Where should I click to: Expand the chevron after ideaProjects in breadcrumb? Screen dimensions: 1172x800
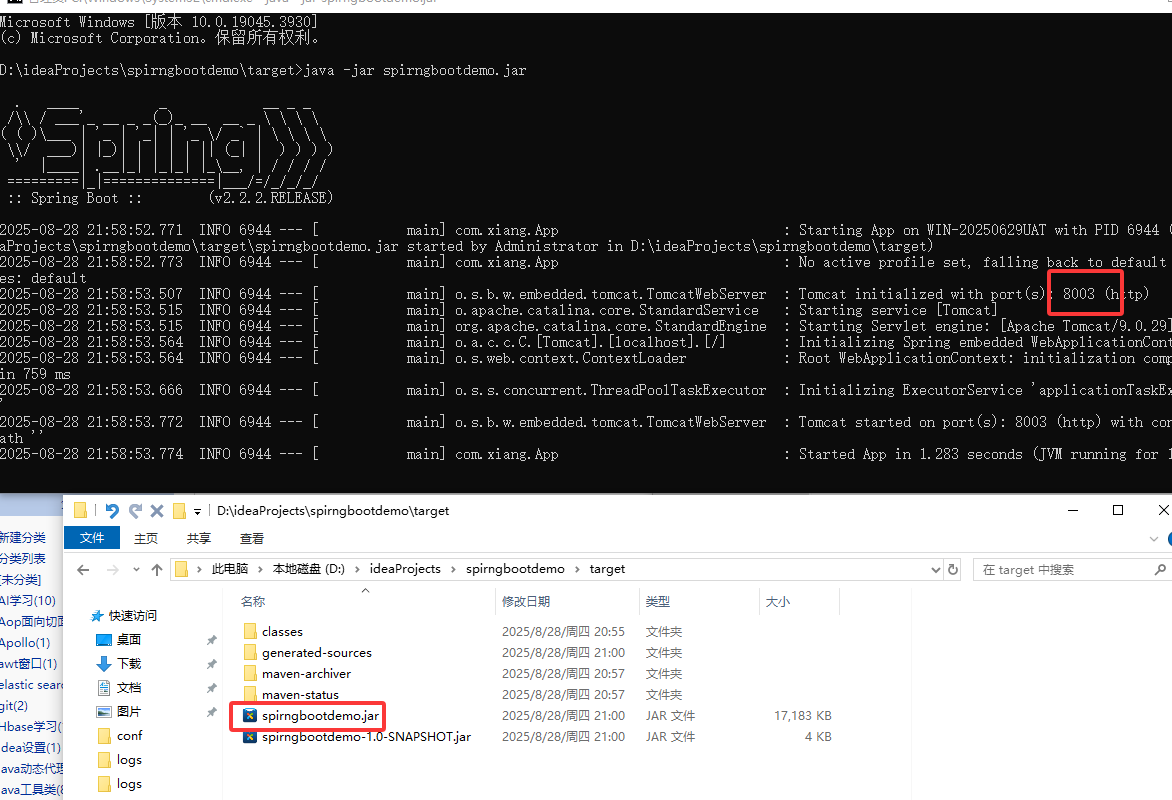click(x=454, y=570)
